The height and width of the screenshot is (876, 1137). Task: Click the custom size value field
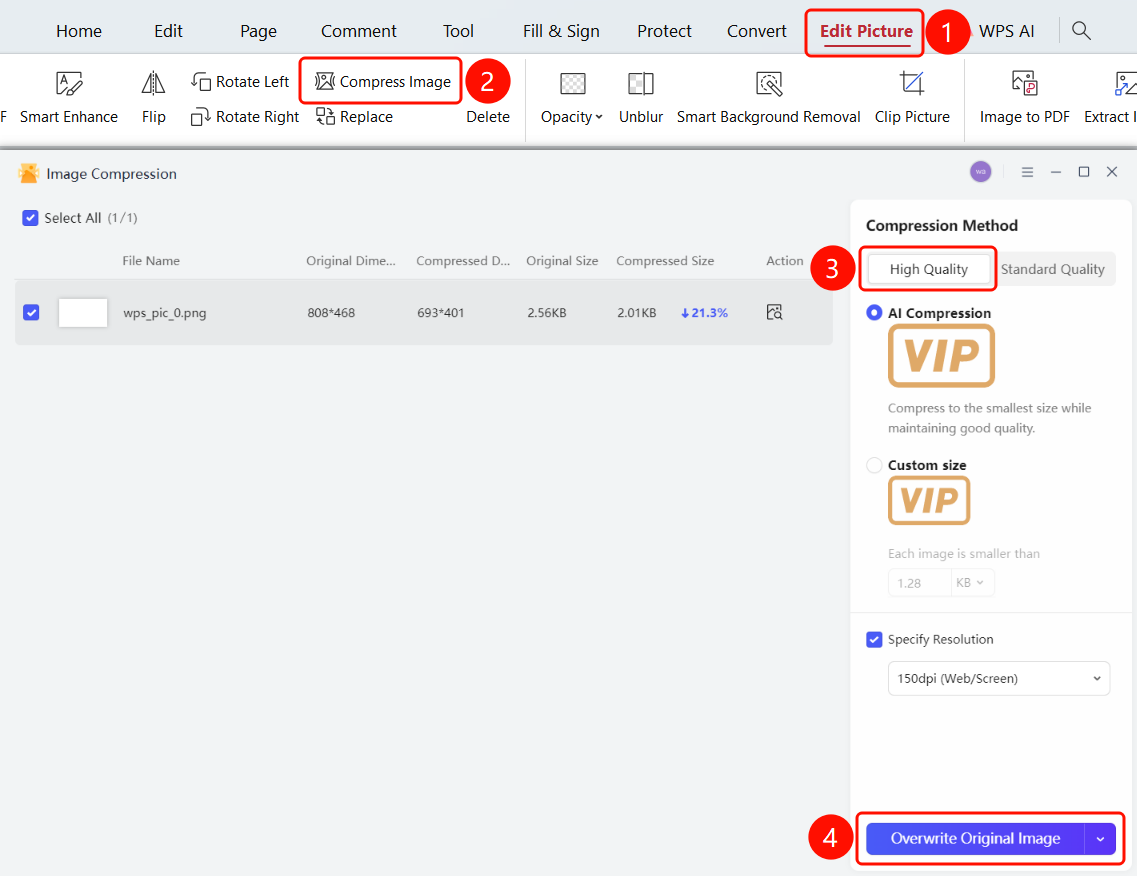click(x=919, y=582)
